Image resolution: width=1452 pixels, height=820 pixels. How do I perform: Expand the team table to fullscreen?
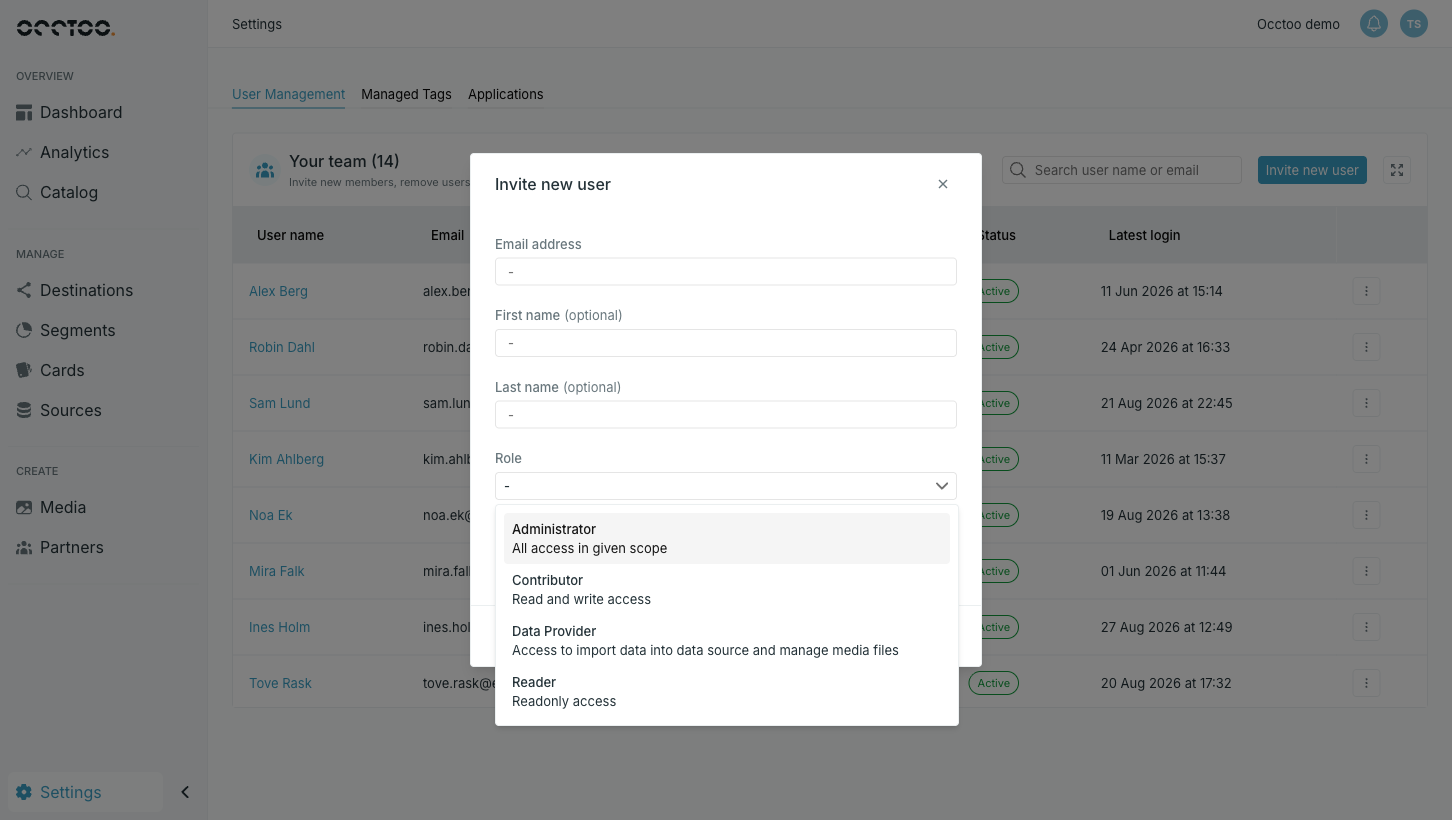click(1397, 170)
